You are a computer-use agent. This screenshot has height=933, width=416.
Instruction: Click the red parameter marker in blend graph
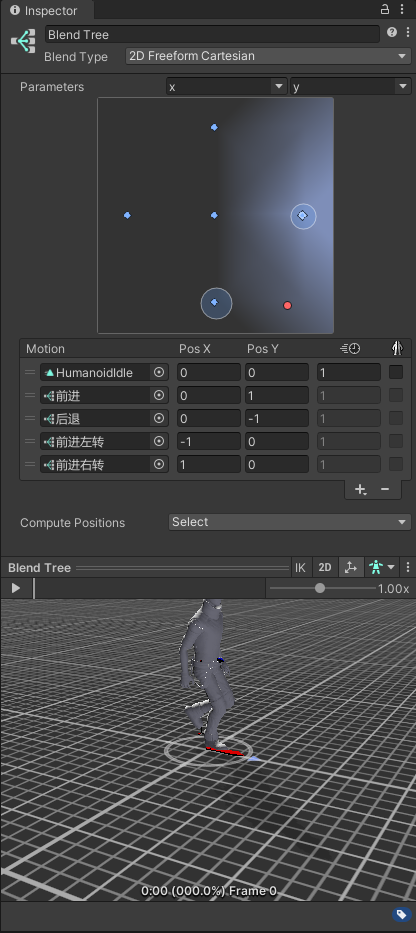[287, 305]
